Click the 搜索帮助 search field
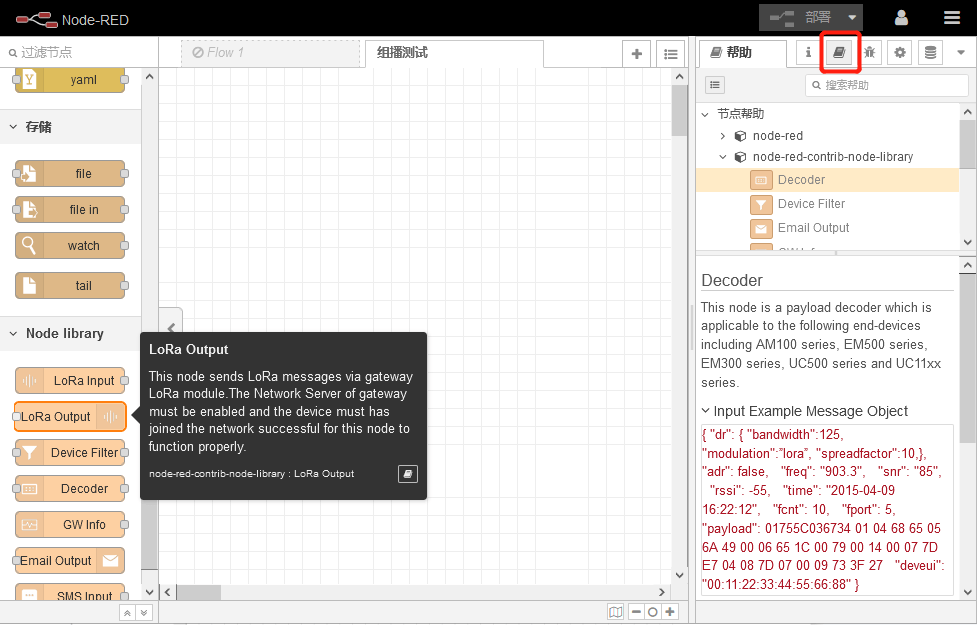The image size is (977, 625). click(x=887, y=85)
